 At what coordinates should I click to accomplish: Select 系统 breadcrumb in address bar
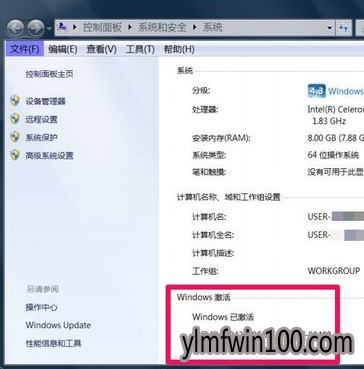[212, 28]
